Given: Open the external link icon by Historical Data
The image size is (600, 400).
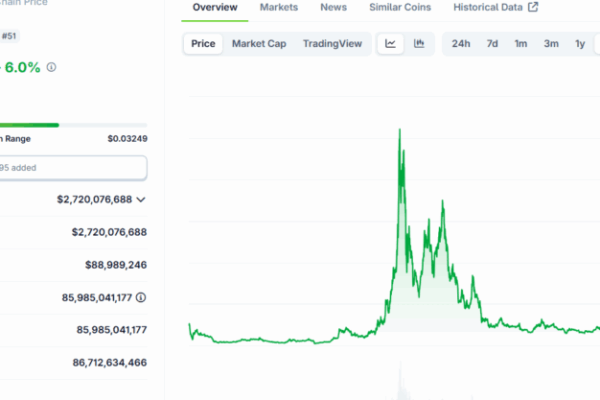Looking at the screenshot, I should pos(533,7).
